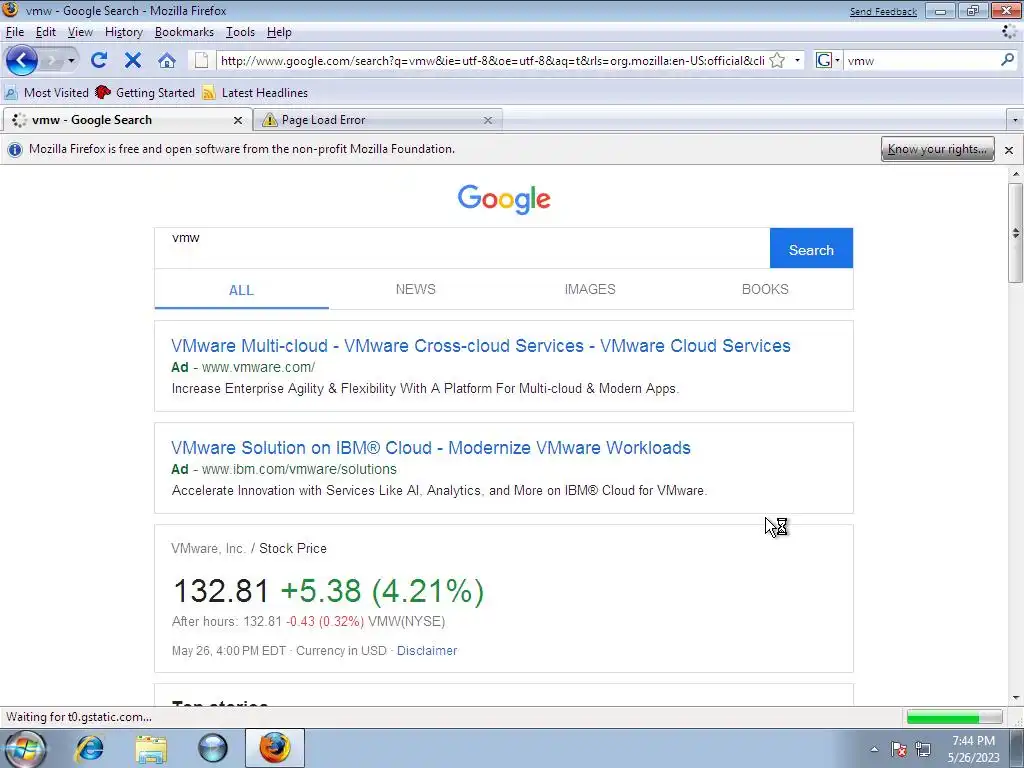Select the NEWS results tab
Image resolution: width=1024 pixels, height=768 pixels.
[x=415, y=289]
